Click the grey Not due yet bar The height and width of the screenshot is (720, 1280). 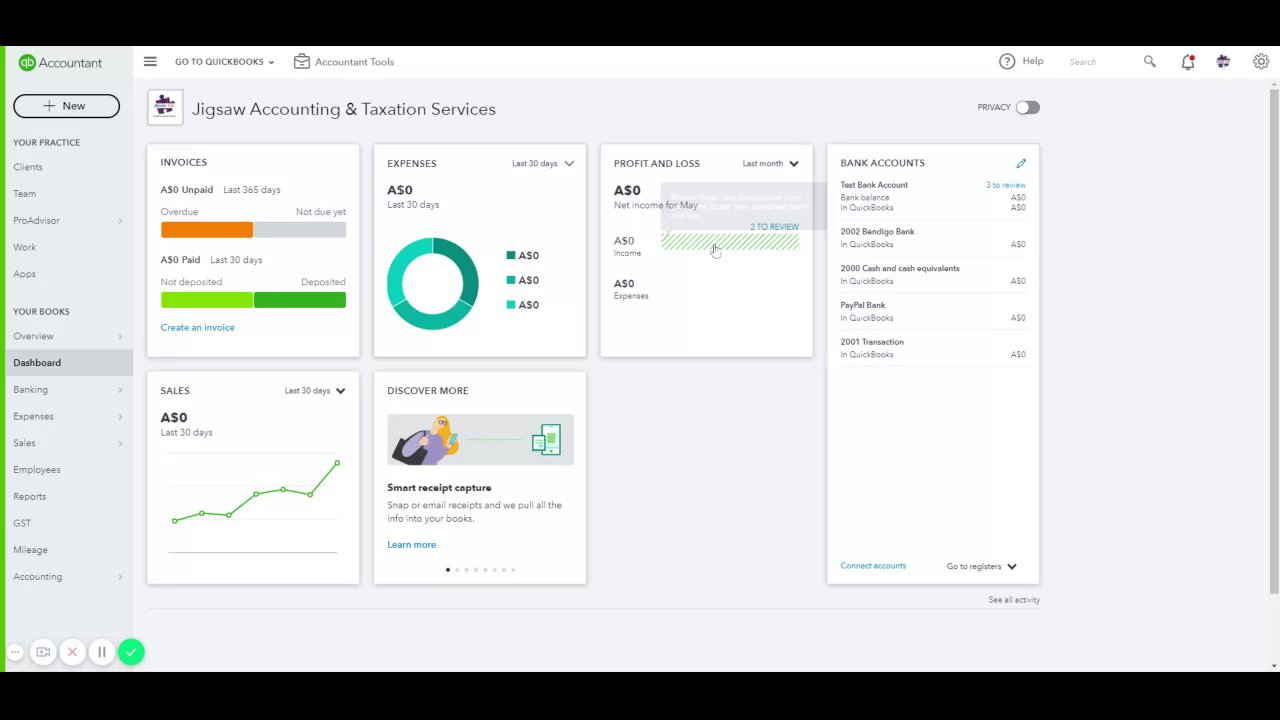click(299, 230)
